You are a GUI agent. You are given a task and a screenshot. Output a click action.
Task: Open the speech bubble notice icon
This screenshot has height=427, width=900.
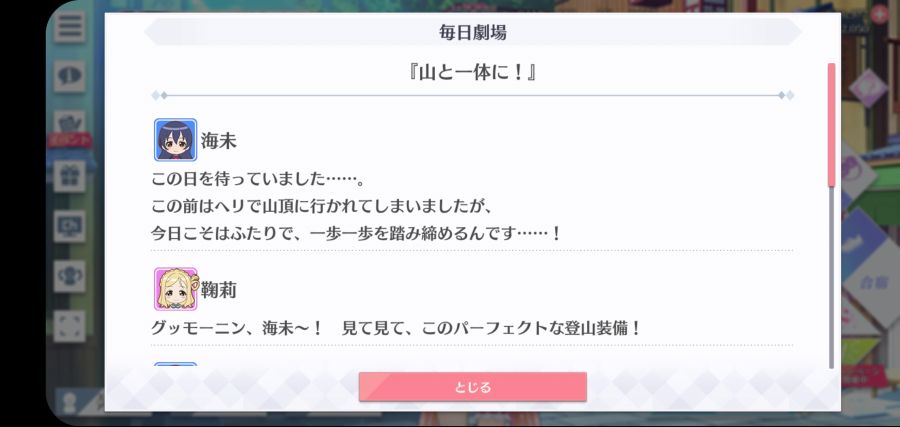69,76
